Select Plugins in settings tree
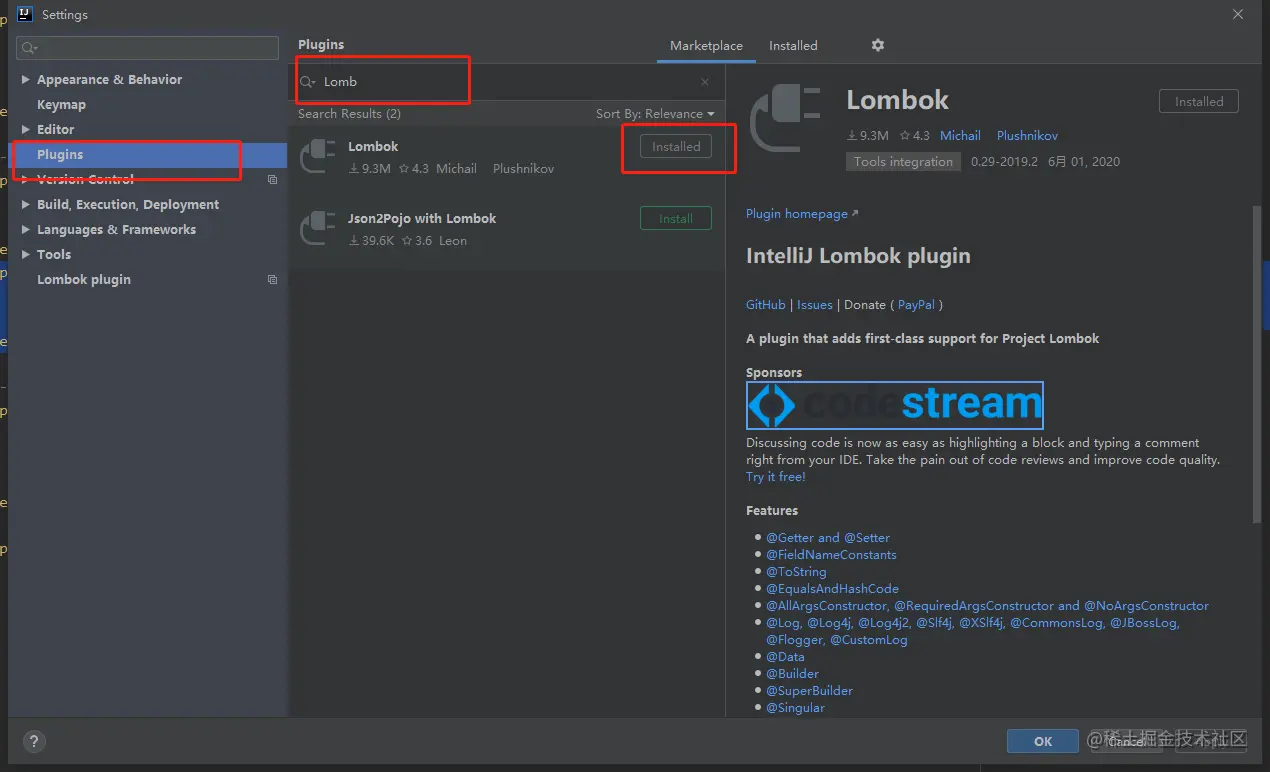 60,155
